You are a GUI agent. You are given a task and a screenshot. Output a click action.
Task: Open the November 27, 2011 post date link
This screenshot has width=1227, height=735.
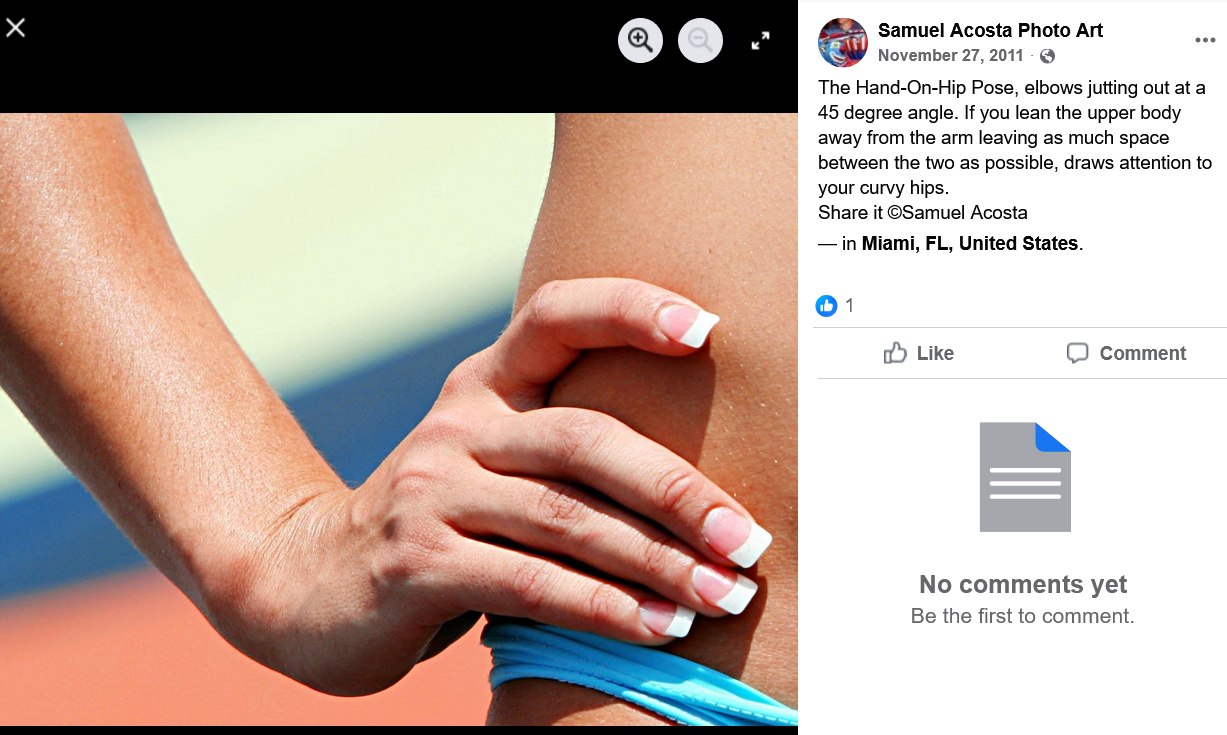click(951, 56)
